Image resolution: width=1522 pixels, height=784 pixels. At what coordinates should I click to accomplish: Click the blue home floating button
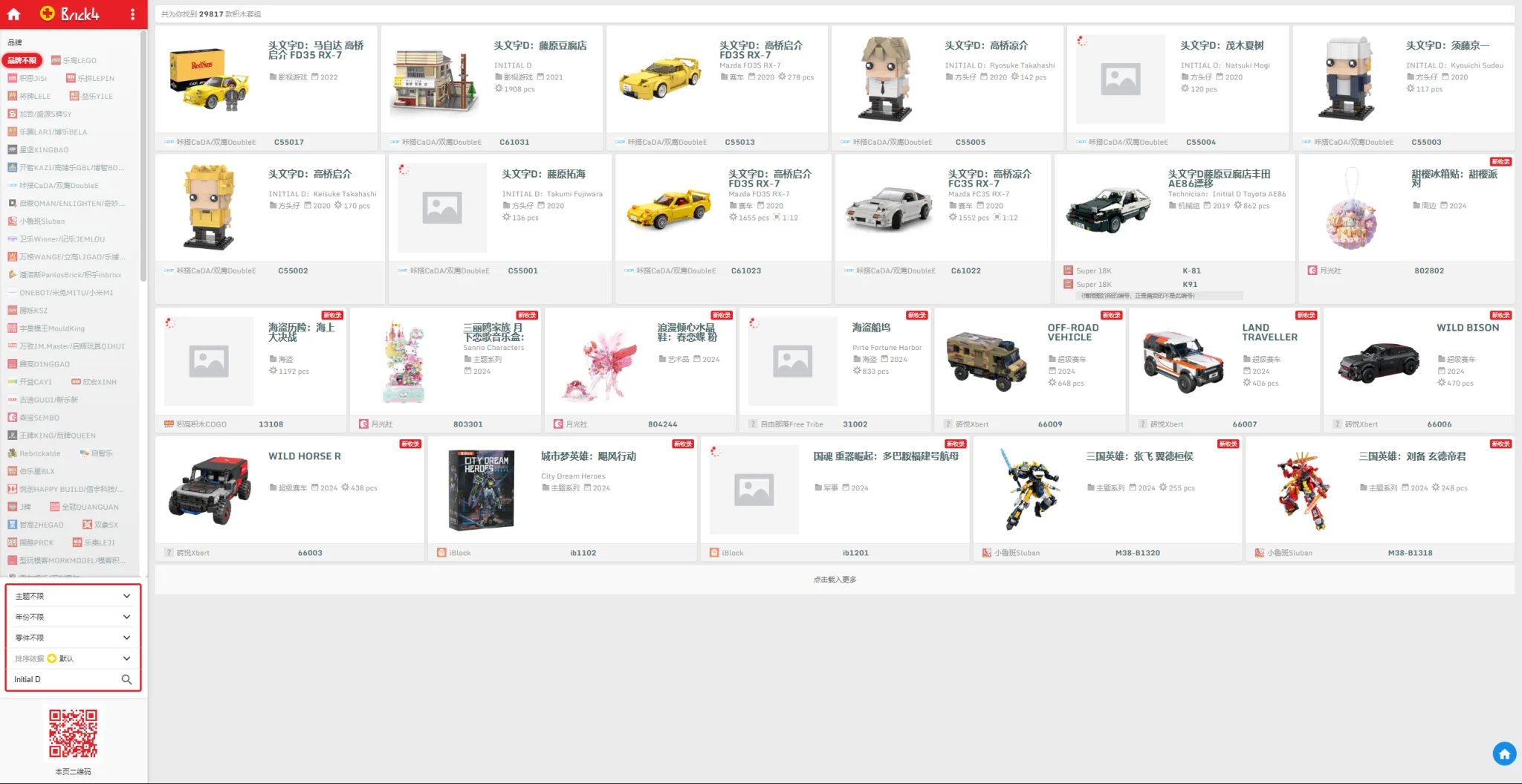pos(1503,754)
